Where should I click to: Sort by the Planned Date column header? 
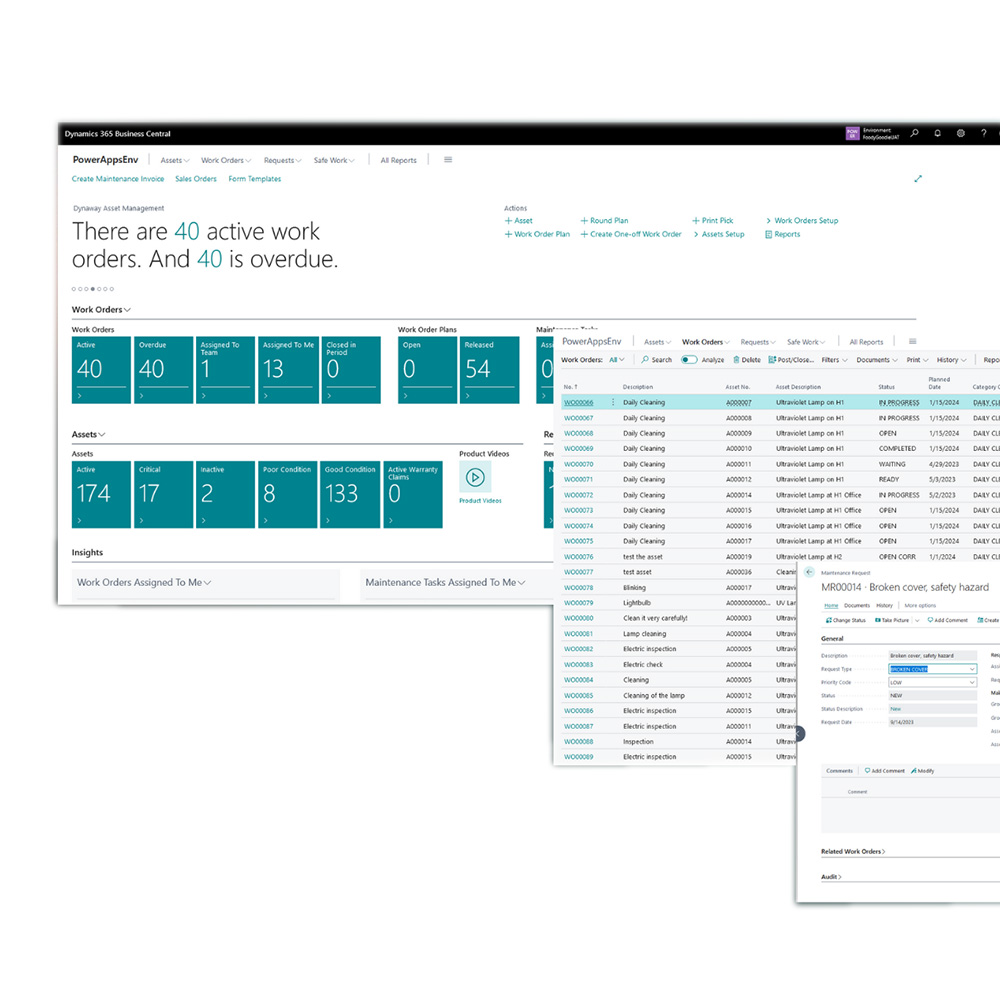pos(939,383)
